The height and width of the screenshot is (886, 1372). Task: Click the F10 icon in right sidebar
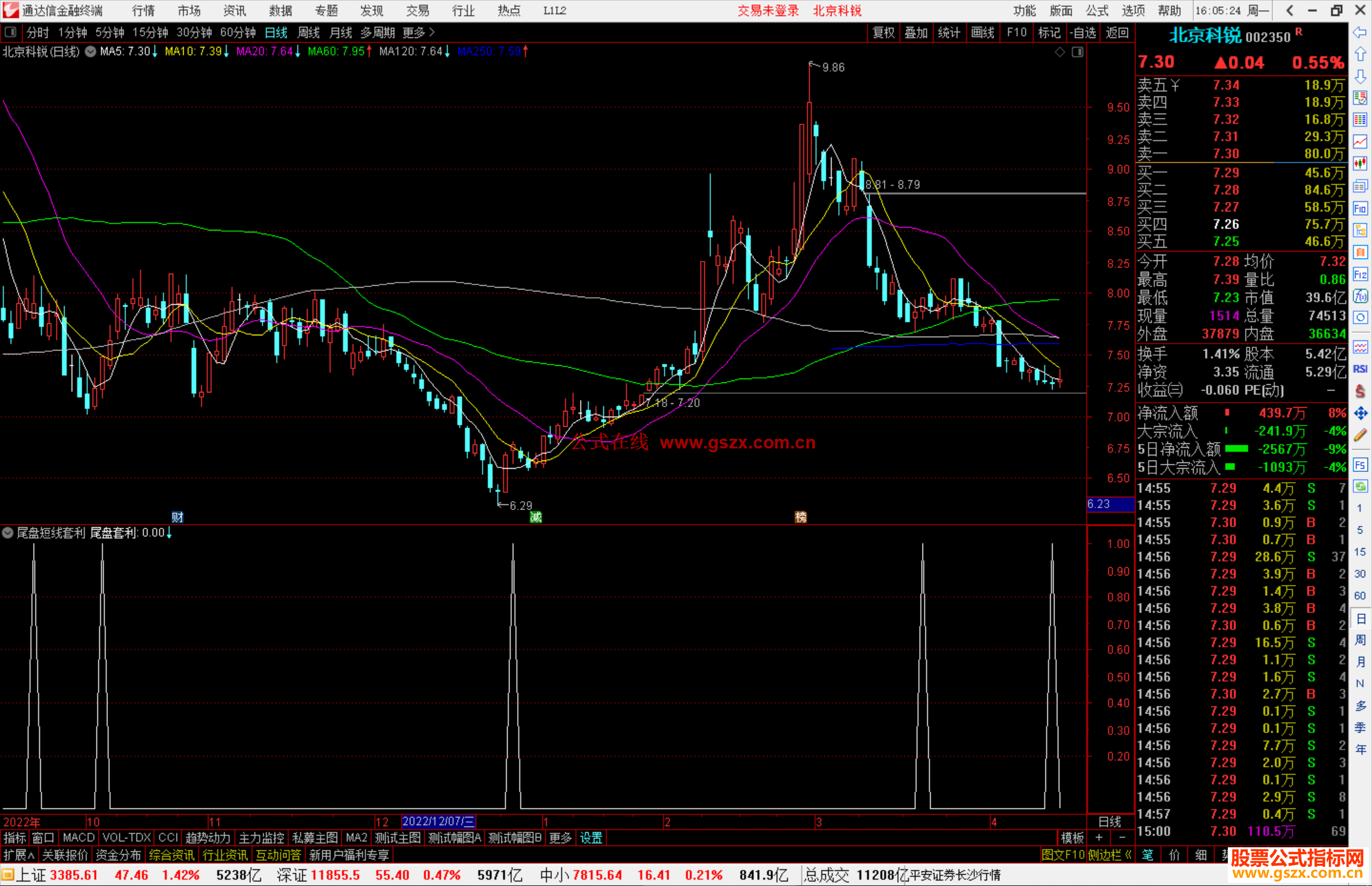[x=1360, y=209]
